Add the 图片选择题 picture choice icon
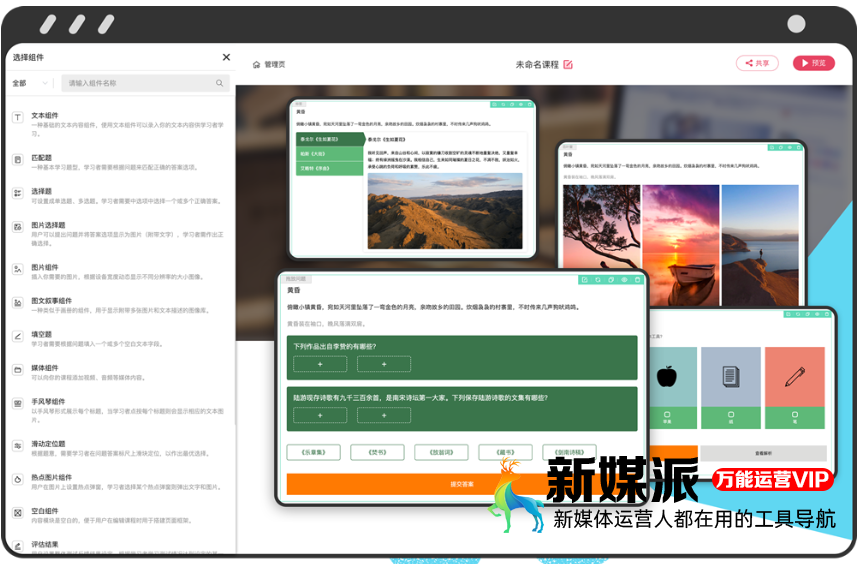Viewport: 861px width, 564px height. [18, 227]
